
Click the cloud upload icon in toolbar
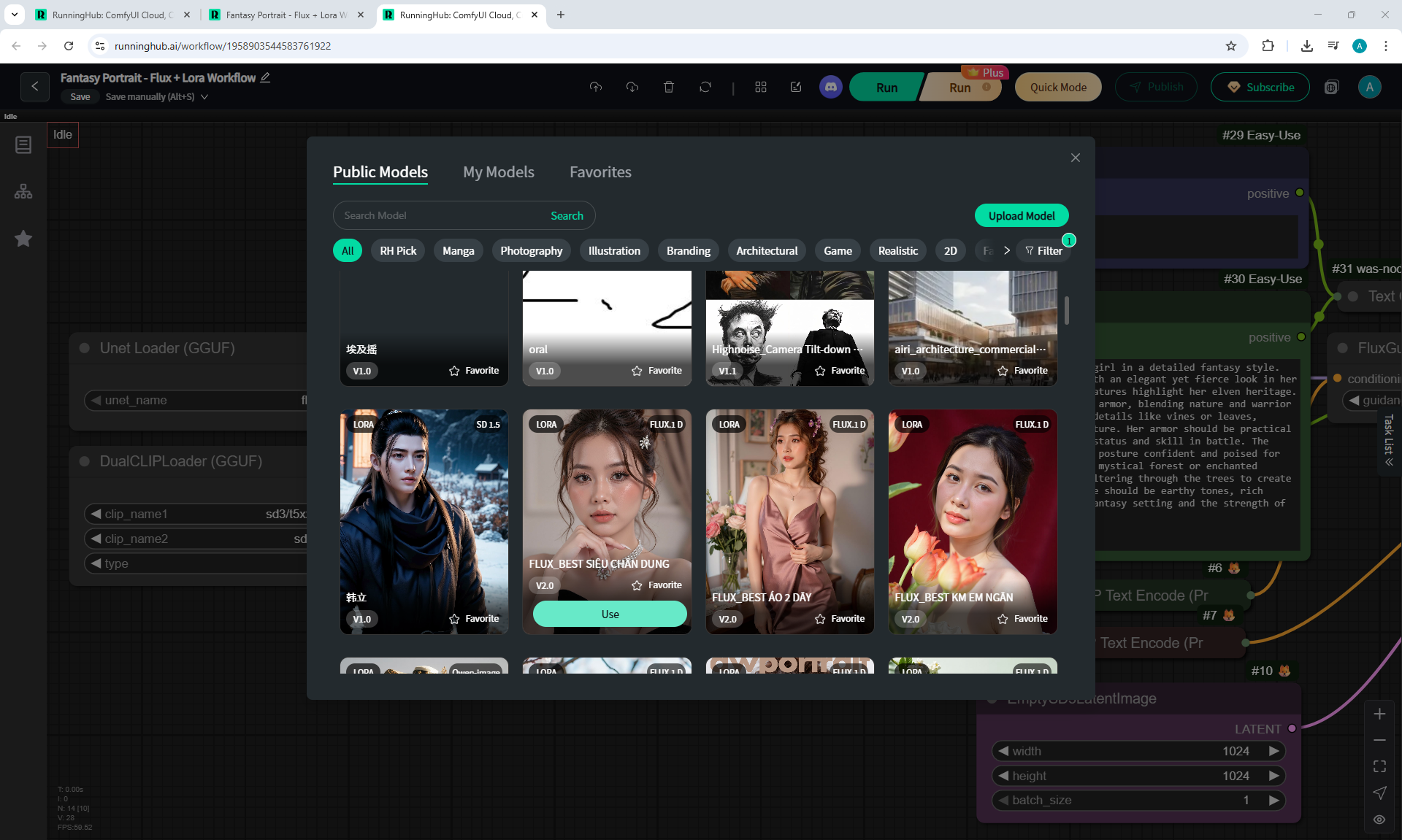(596, 87)
